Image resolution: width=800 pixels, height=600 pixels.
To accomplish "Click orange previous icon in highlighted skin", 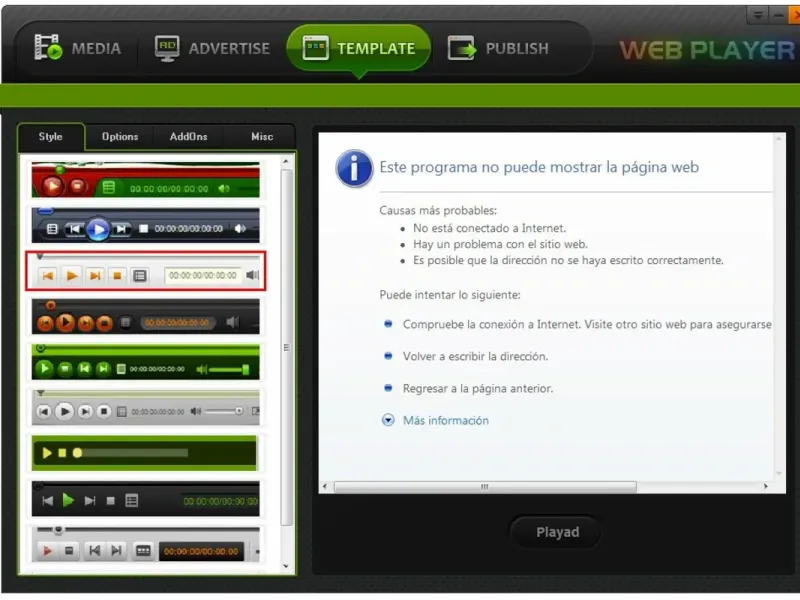I will [x=48, y=276].
